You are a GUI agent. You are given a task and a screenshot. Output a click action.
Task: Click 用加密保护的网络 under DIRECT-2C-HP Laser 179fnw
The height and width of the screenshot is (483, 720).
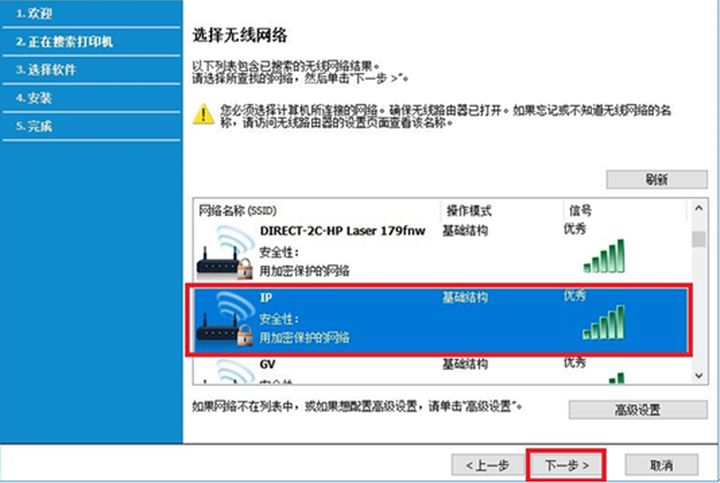coord(304,271)
